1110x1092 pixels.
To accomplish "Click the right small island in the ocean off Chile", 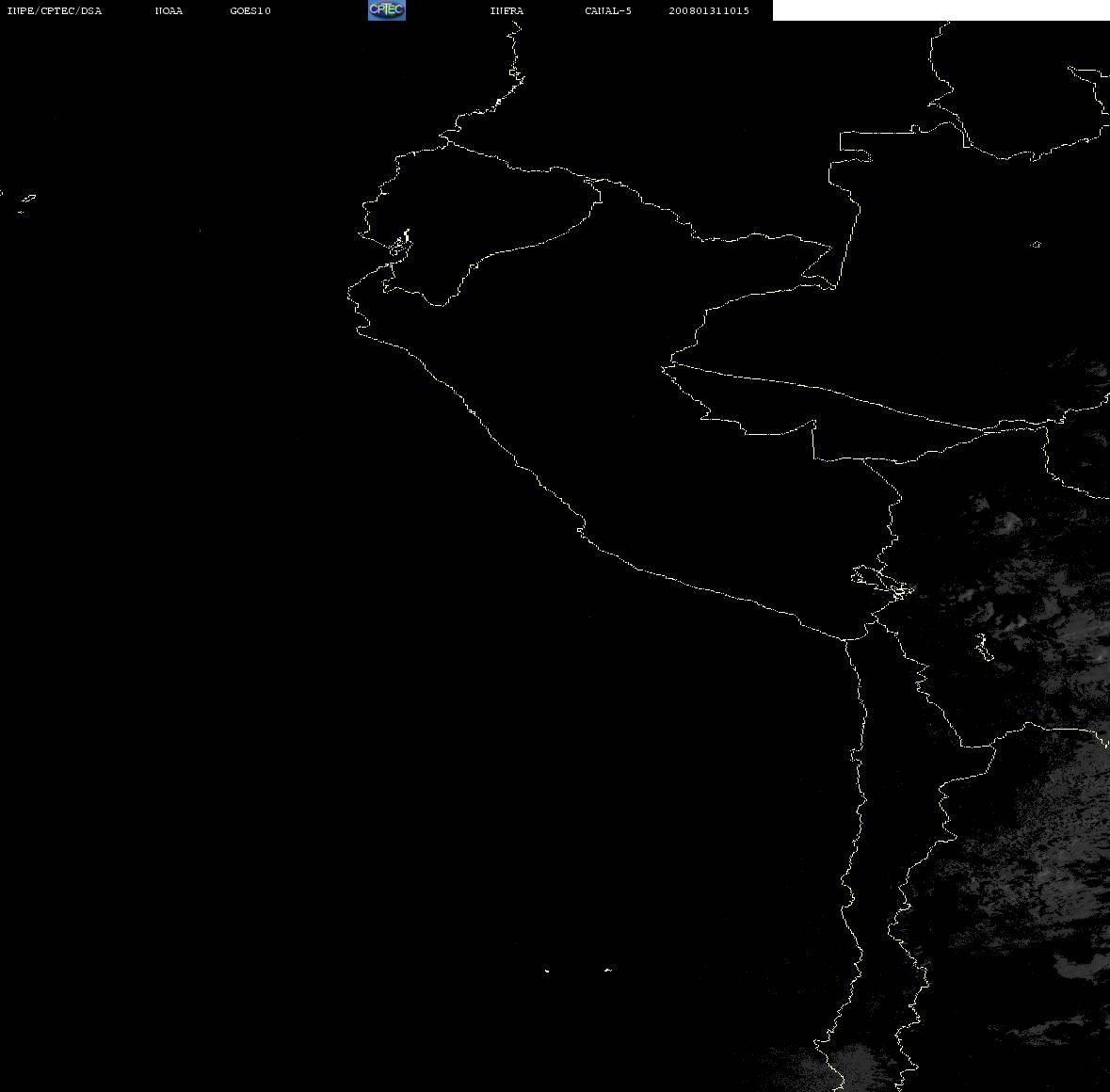I will coord(608,970).
